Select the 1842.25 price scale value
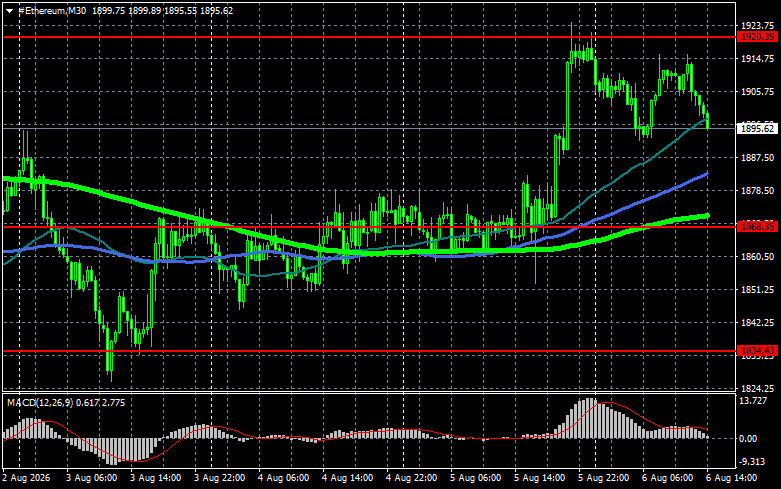 click(x=757, y=323)
